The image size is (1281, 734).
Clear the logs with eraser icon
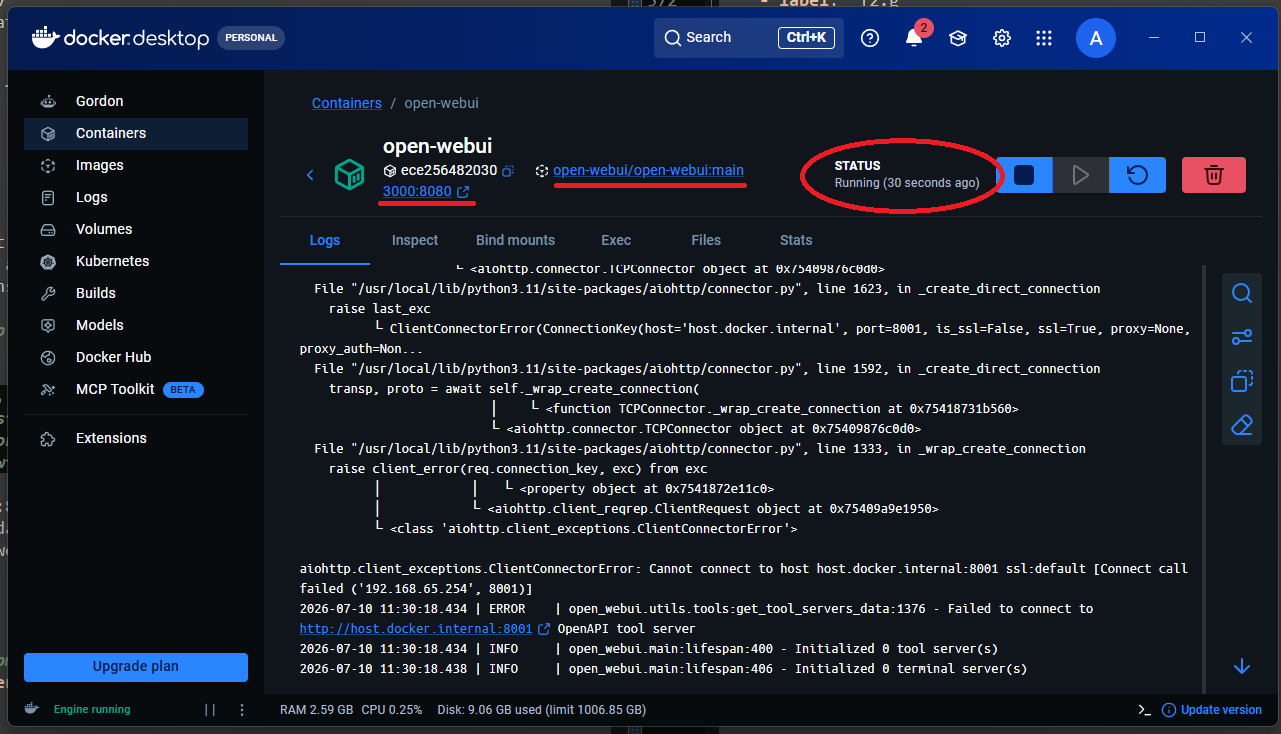[1242, 425]
